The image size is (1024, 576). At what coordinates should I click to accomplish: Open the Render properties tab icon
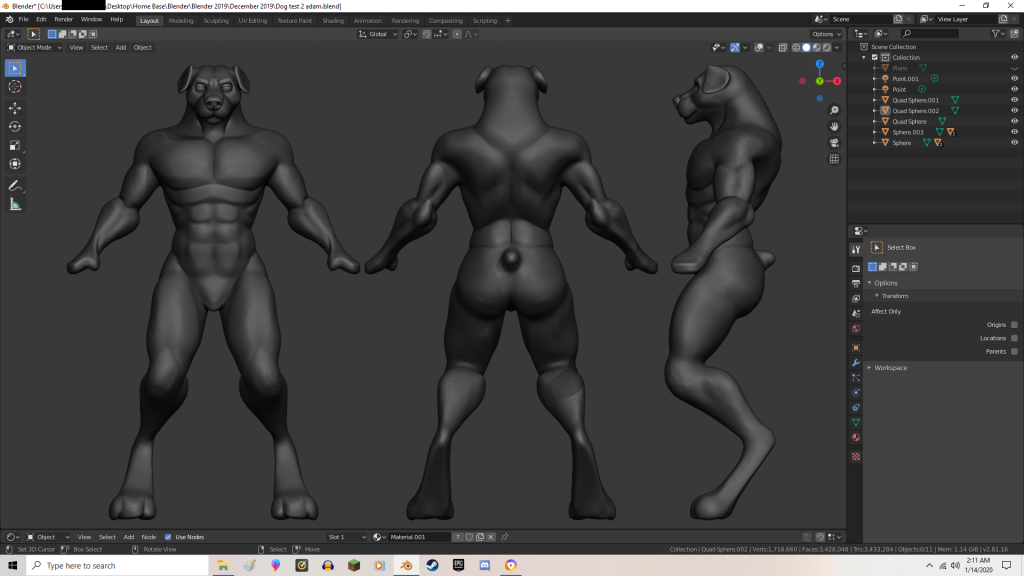tap(856, 268)
